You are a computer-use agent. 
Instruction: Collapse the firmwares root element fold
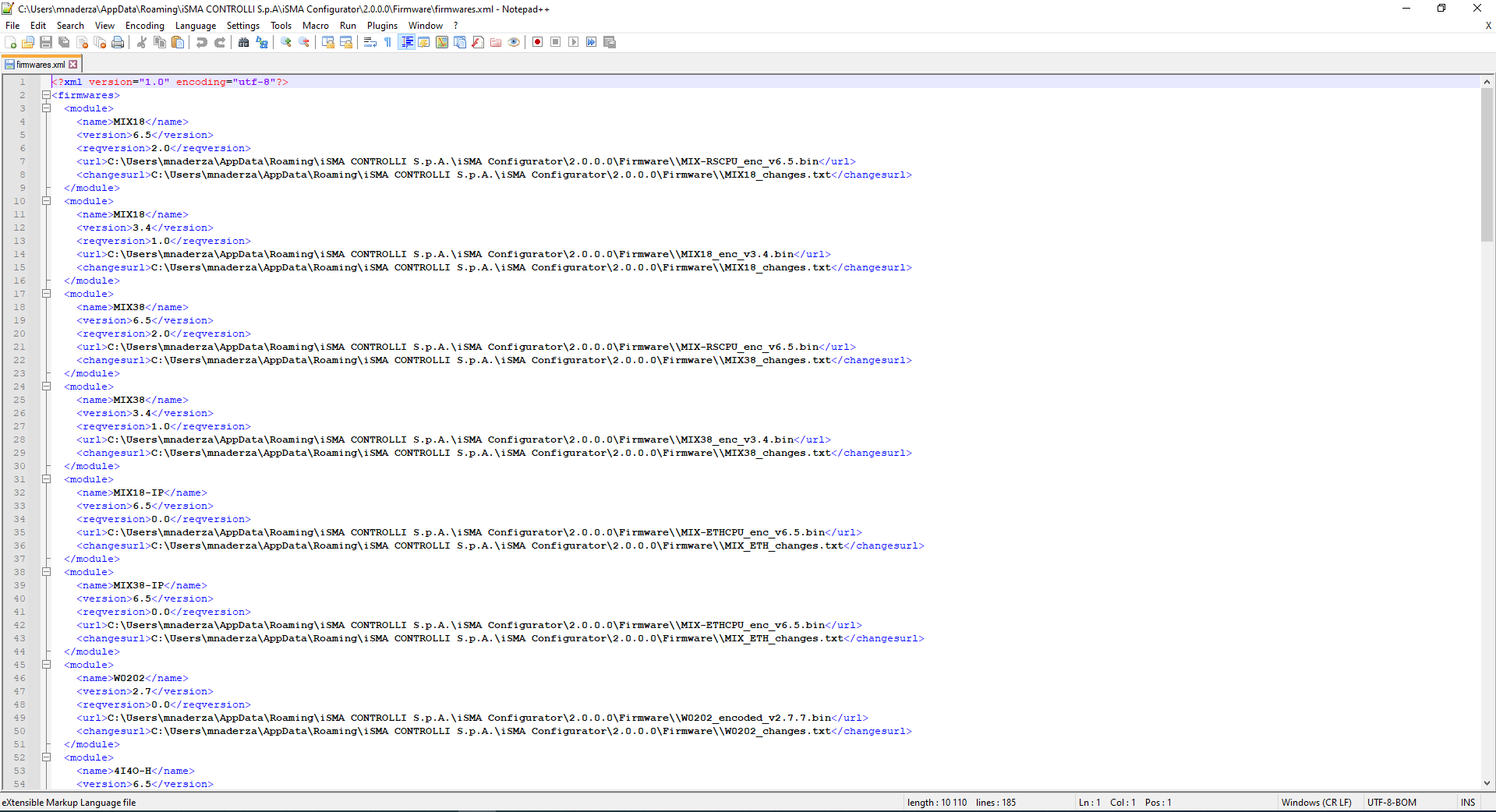tap(47, 94)
